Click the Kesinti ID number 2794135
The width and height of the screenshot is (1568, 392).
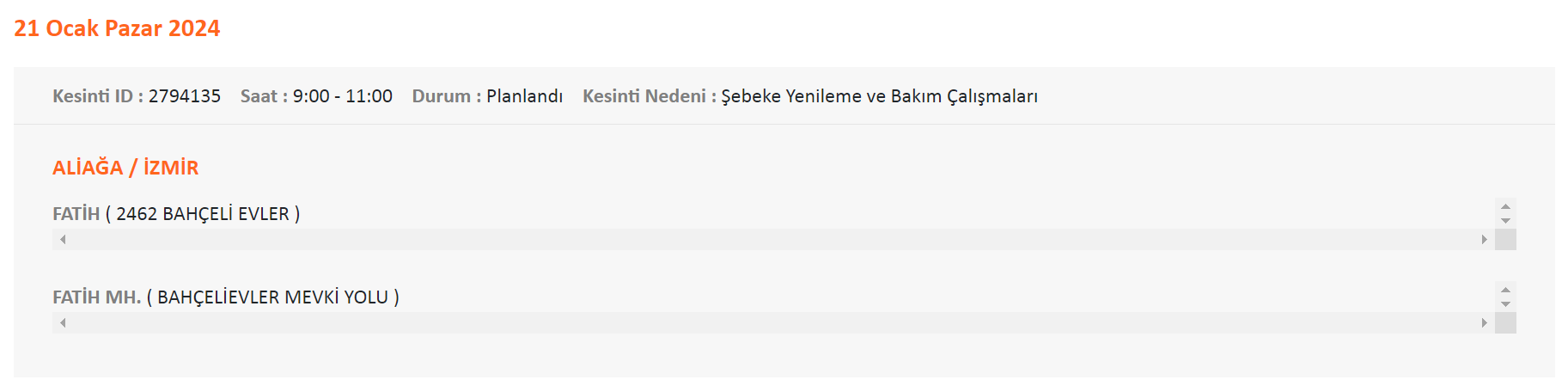185,96
